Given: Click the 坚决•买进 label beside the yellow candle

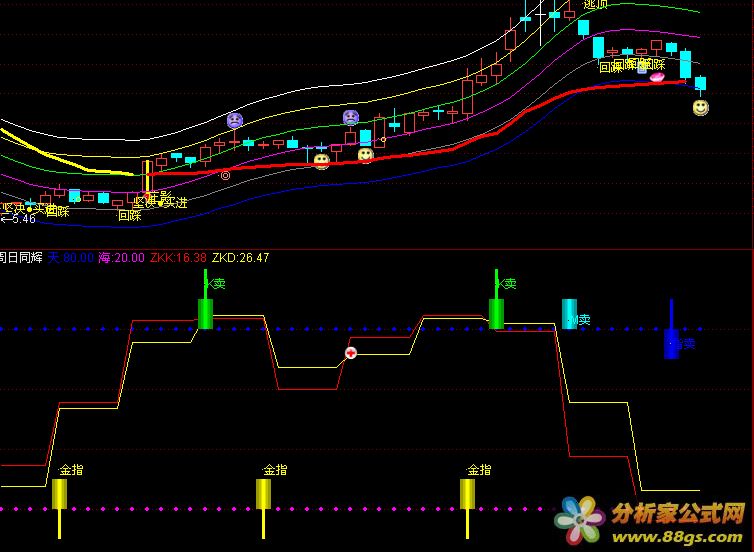Looking at the screenshot, I should click(x=161, y=202).
